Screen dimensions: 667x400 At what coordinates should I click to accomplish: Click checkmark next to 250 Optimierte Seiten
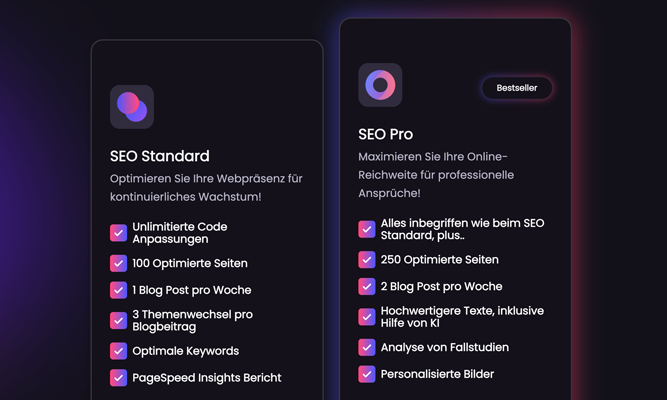[367, 260]
